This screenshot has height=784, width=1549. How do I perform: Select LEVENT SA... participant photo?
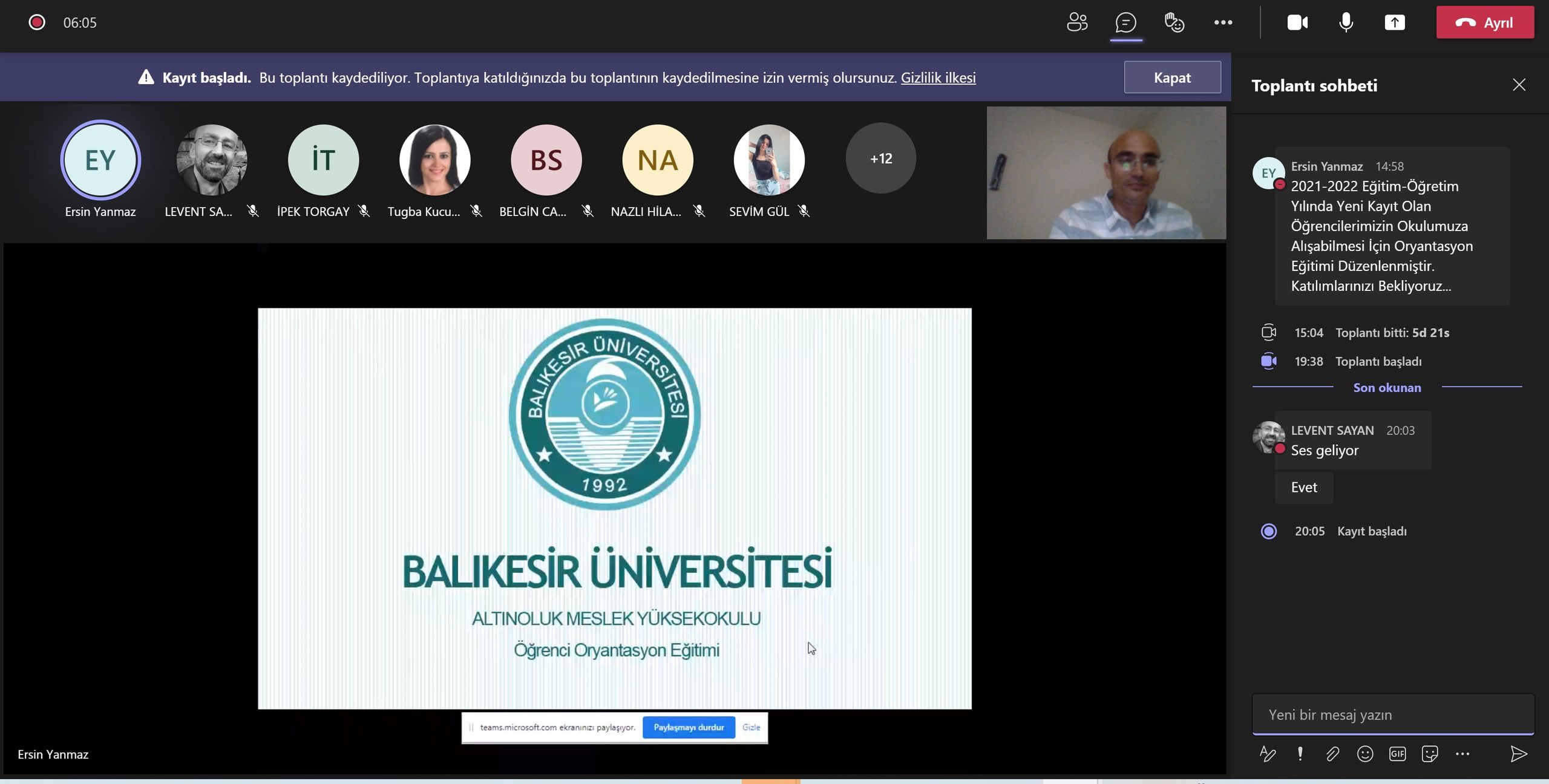coord(212,160)
